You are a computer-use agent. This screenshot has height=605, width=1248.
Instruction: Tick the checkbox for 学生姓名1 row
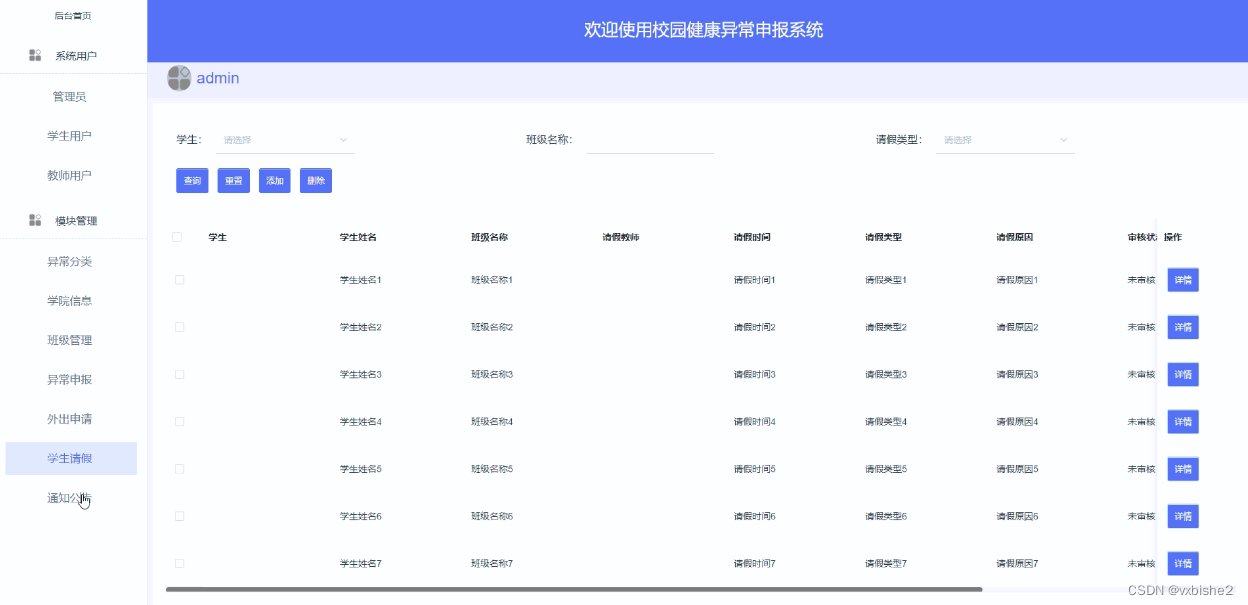(x=179, y=280)
